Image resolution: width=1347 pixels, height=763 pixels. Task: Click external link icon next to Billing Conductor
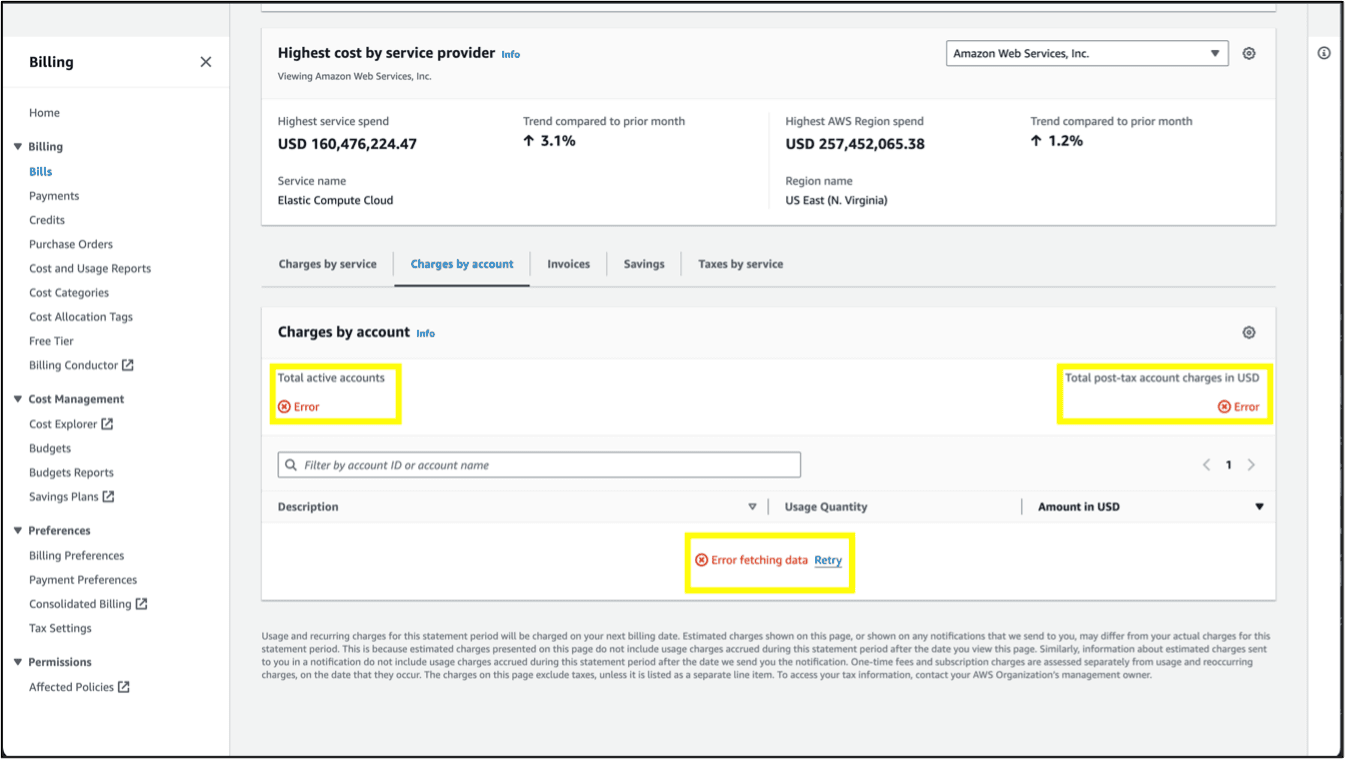coord(128,365)
